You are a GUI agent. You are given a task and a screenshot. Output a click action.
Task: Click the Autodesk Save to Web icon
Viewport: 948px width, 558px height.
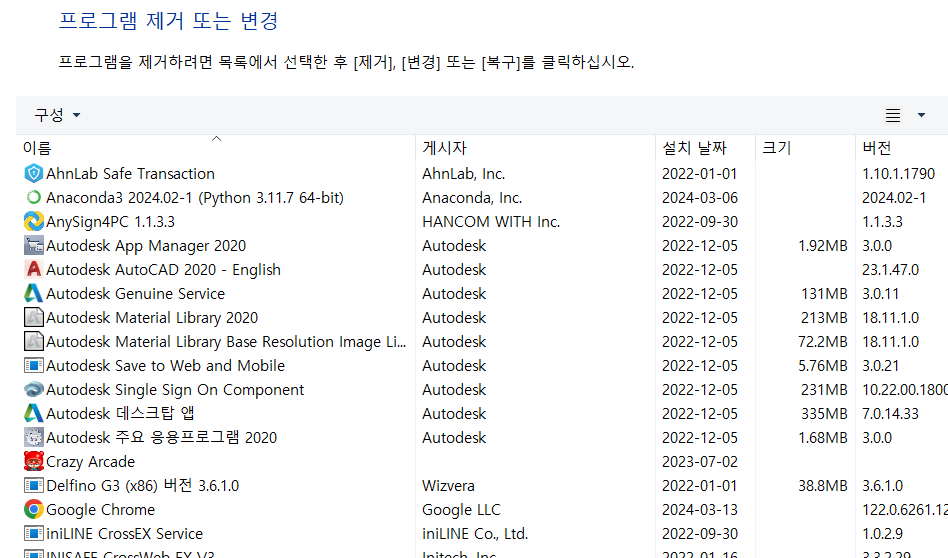point(33,366)
